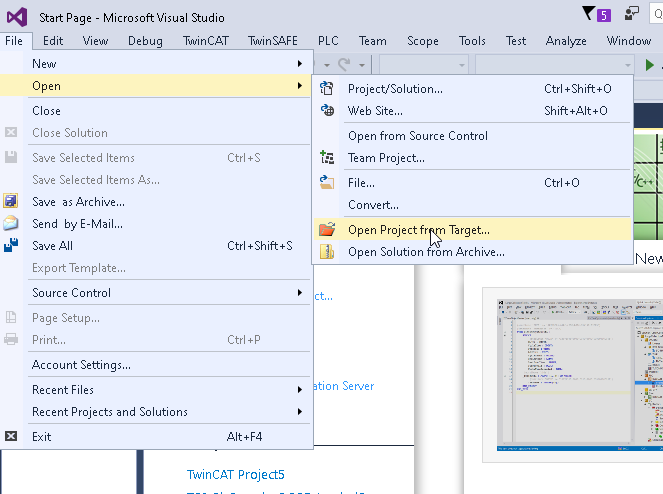Viewport: 663px width, 494px height.
Task: Choose Save All menu entry
Action: (155, 245)
